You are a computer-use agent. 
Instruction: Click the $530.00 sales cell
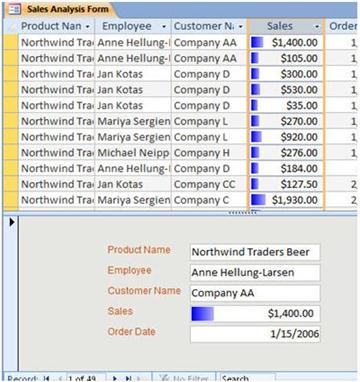point(286,90)
